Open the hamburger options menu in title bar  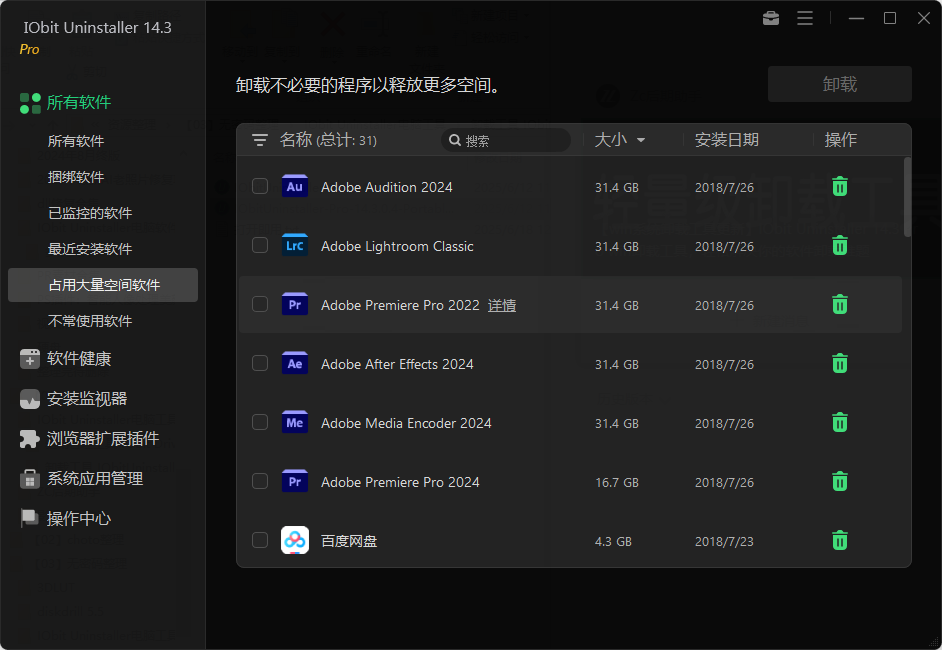pos(805,19)
